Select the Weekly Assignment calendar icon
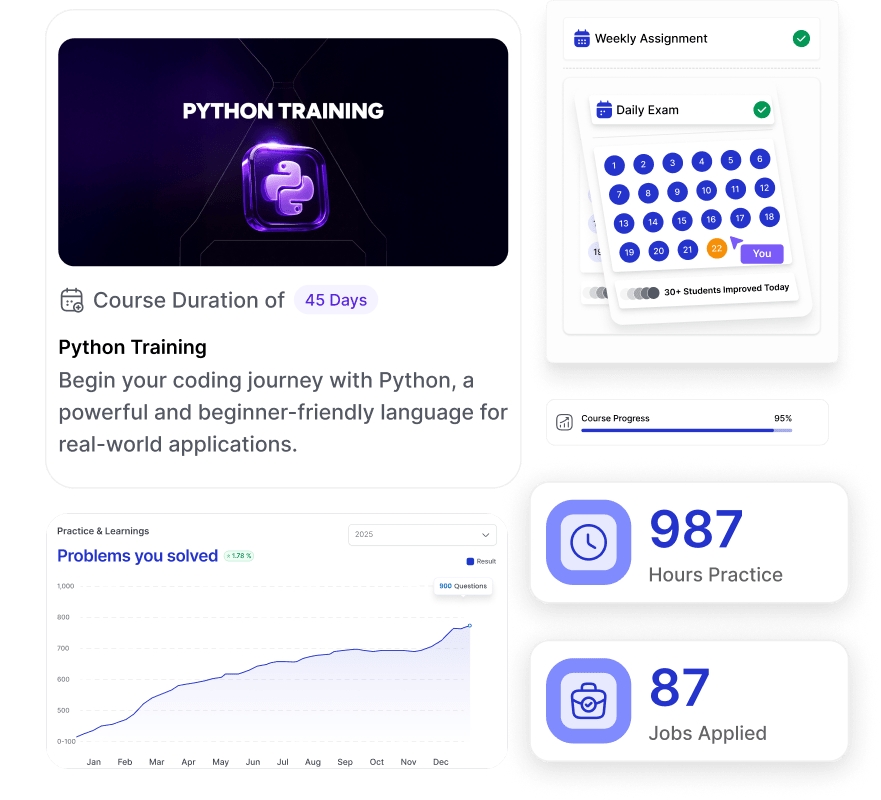This screenshot has width=881, height=800. coord(581,39)
